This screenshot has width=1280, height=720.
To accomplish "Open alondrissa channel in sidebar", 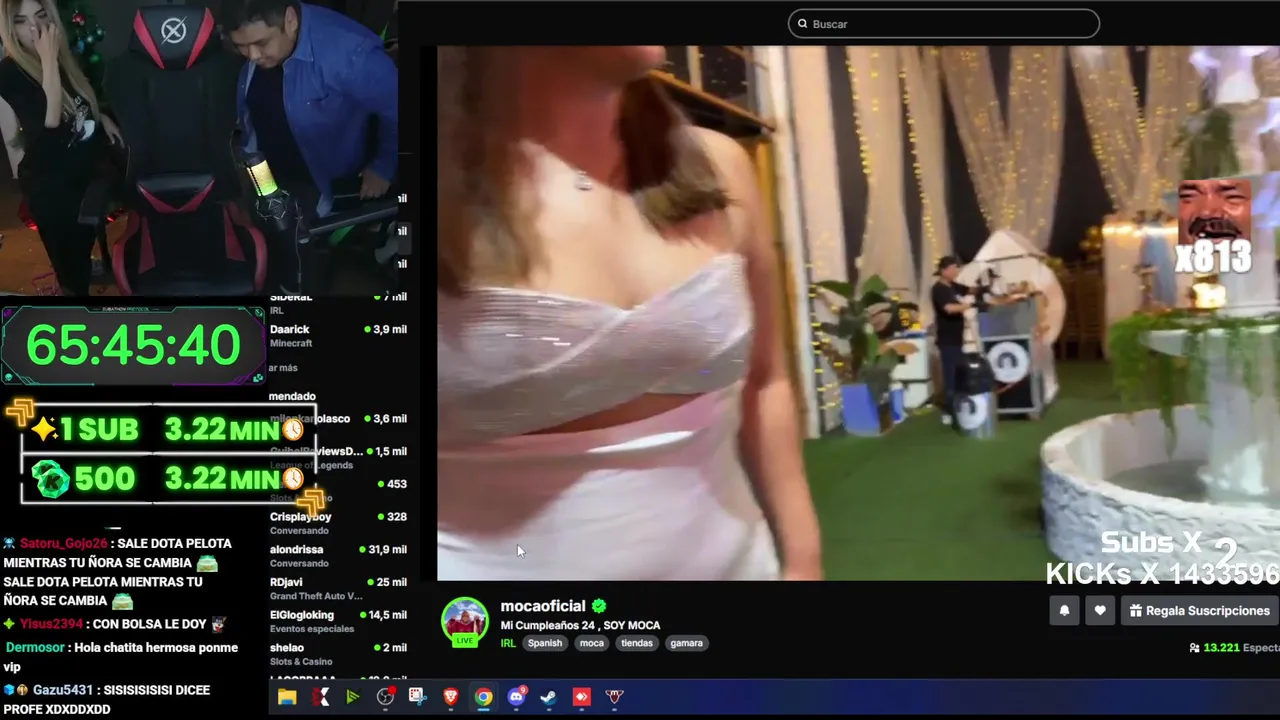I will point(338,556).
